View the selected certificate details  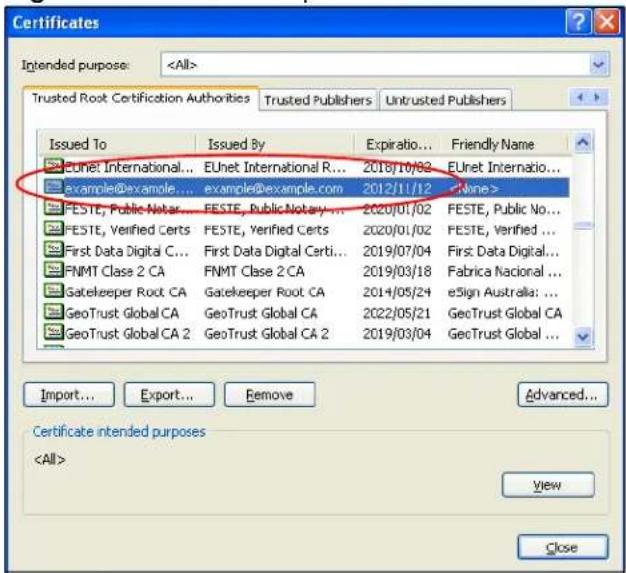click(x=548, y=485)
